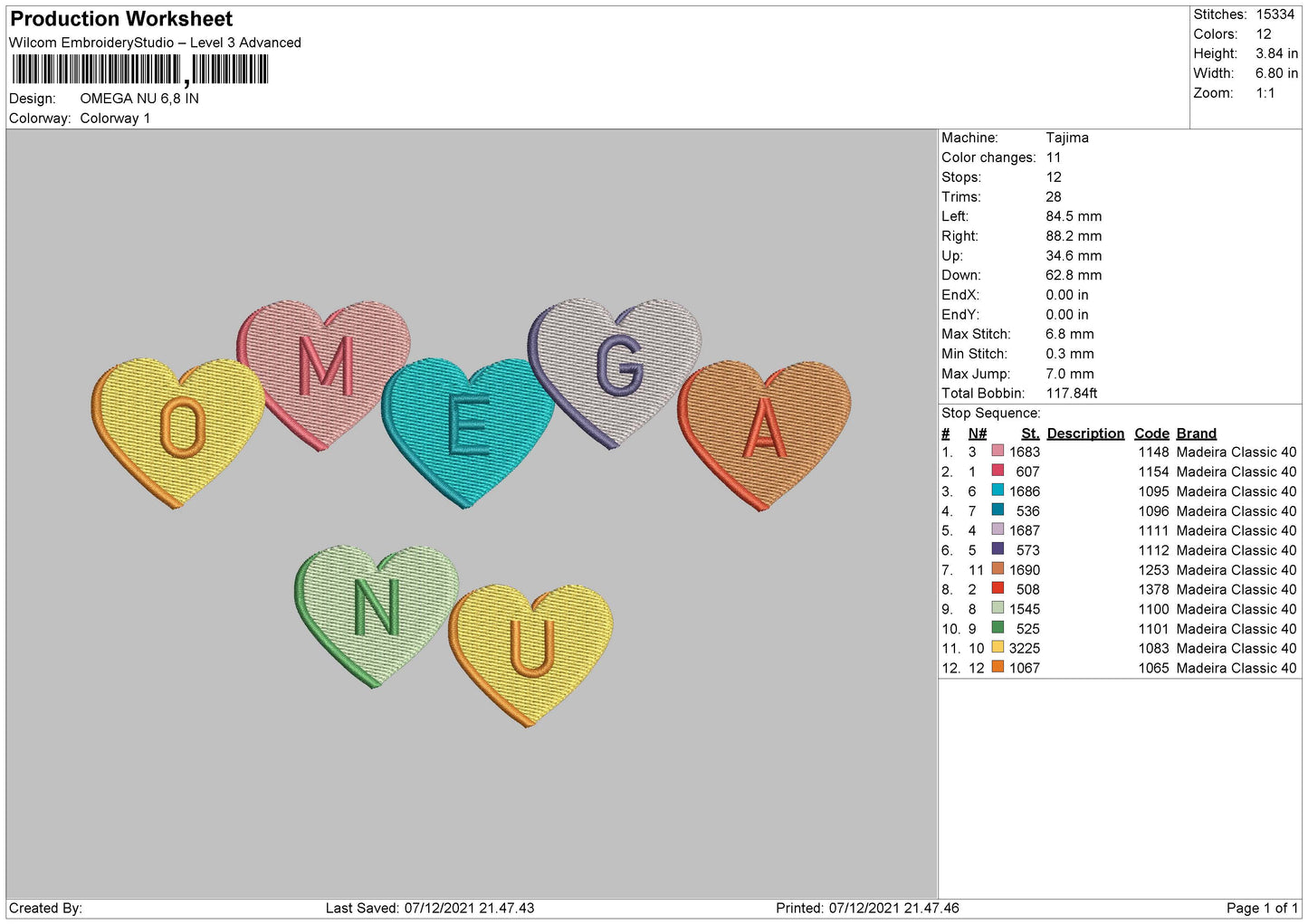Click 'Last Saved: 07/12/2021 21.47.43' text

click(430, 908)
